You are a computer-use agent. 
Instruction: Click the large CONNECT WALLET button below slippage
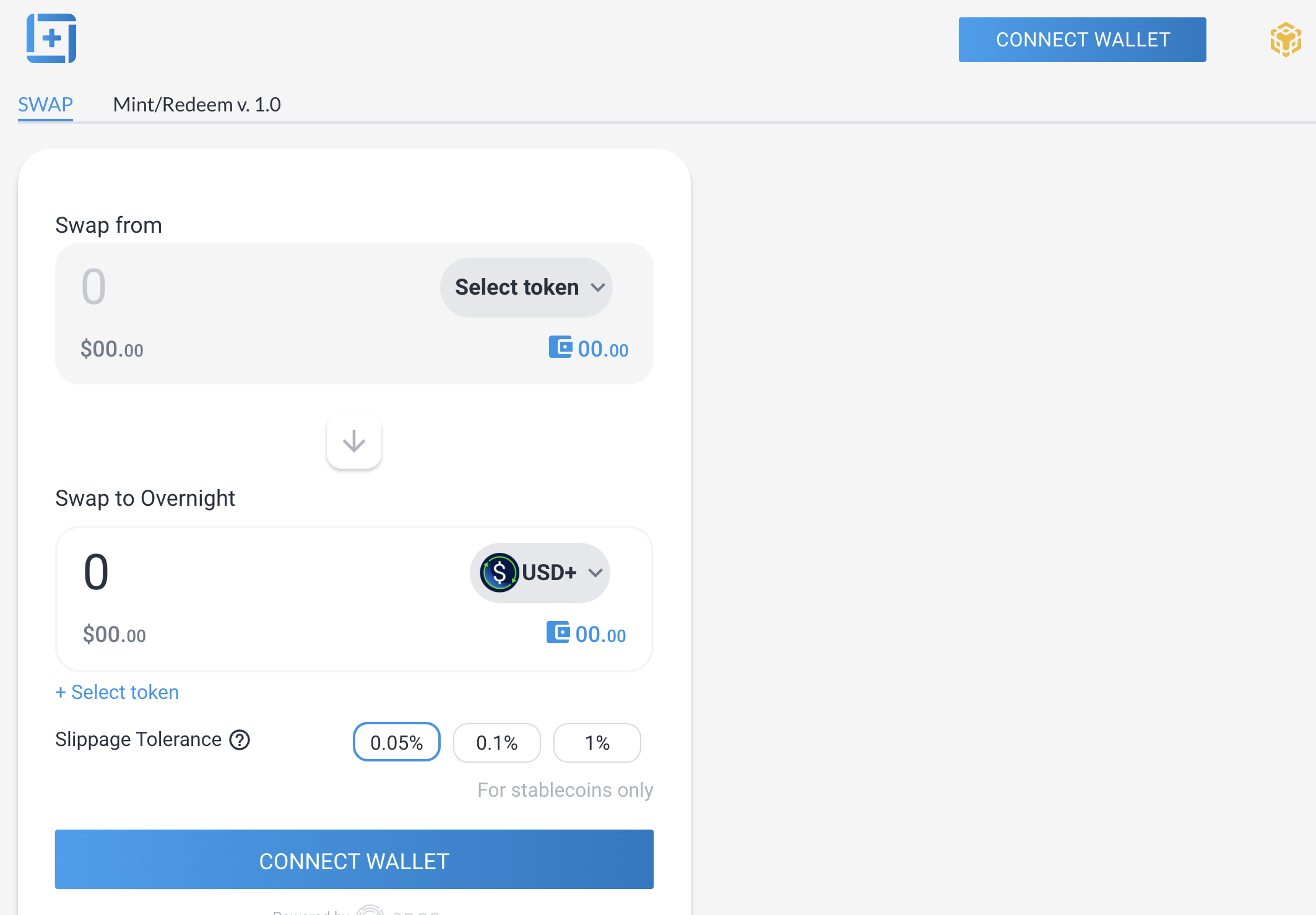pos(354,859)
